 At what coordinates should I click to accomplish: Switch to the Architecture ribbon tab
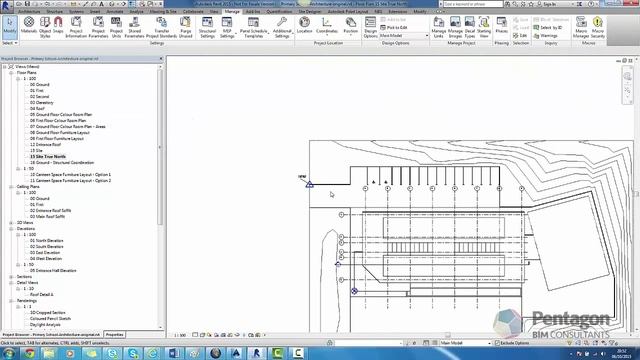pos(29,12)
